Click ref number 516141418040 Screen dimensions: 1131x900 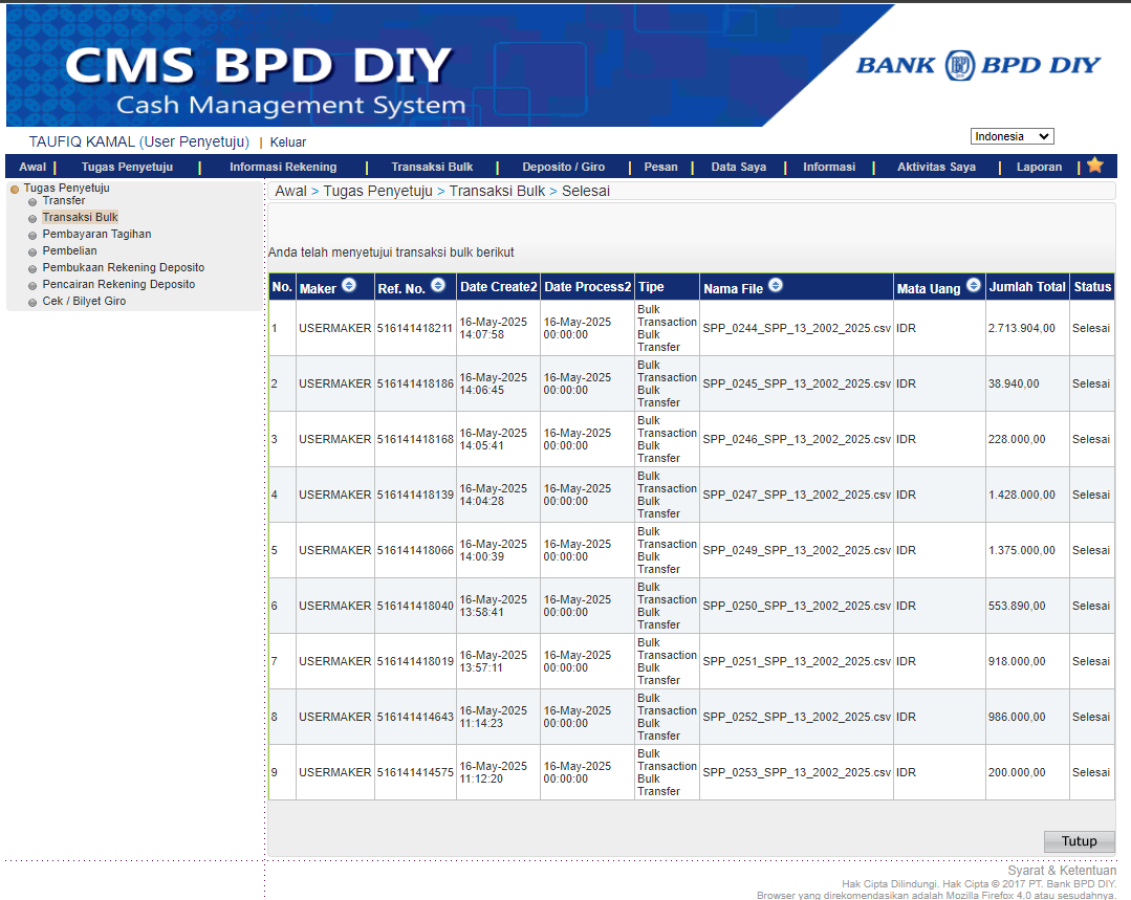coord(415,606)
